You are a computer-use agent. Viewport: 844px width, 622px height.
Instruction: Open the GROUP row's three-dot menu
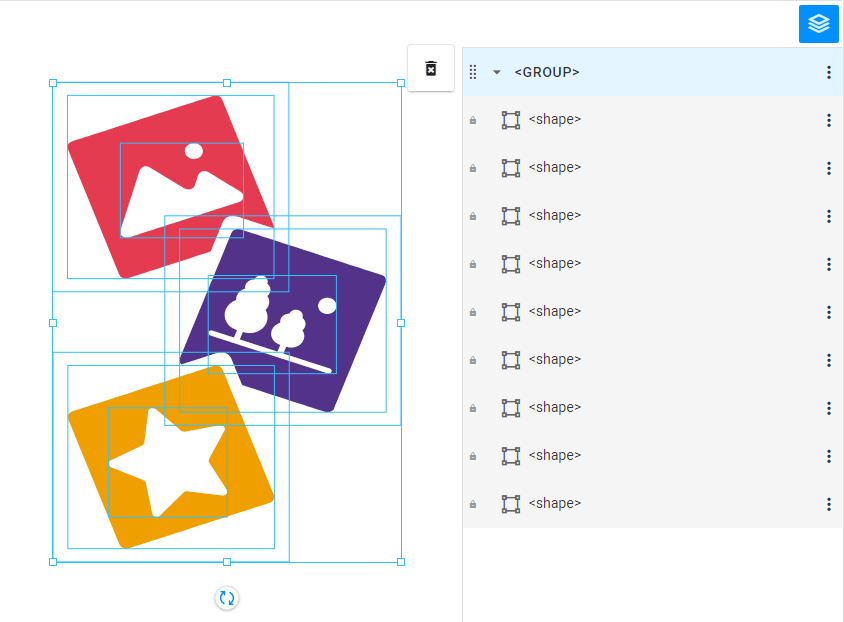(x=828, y=72)
